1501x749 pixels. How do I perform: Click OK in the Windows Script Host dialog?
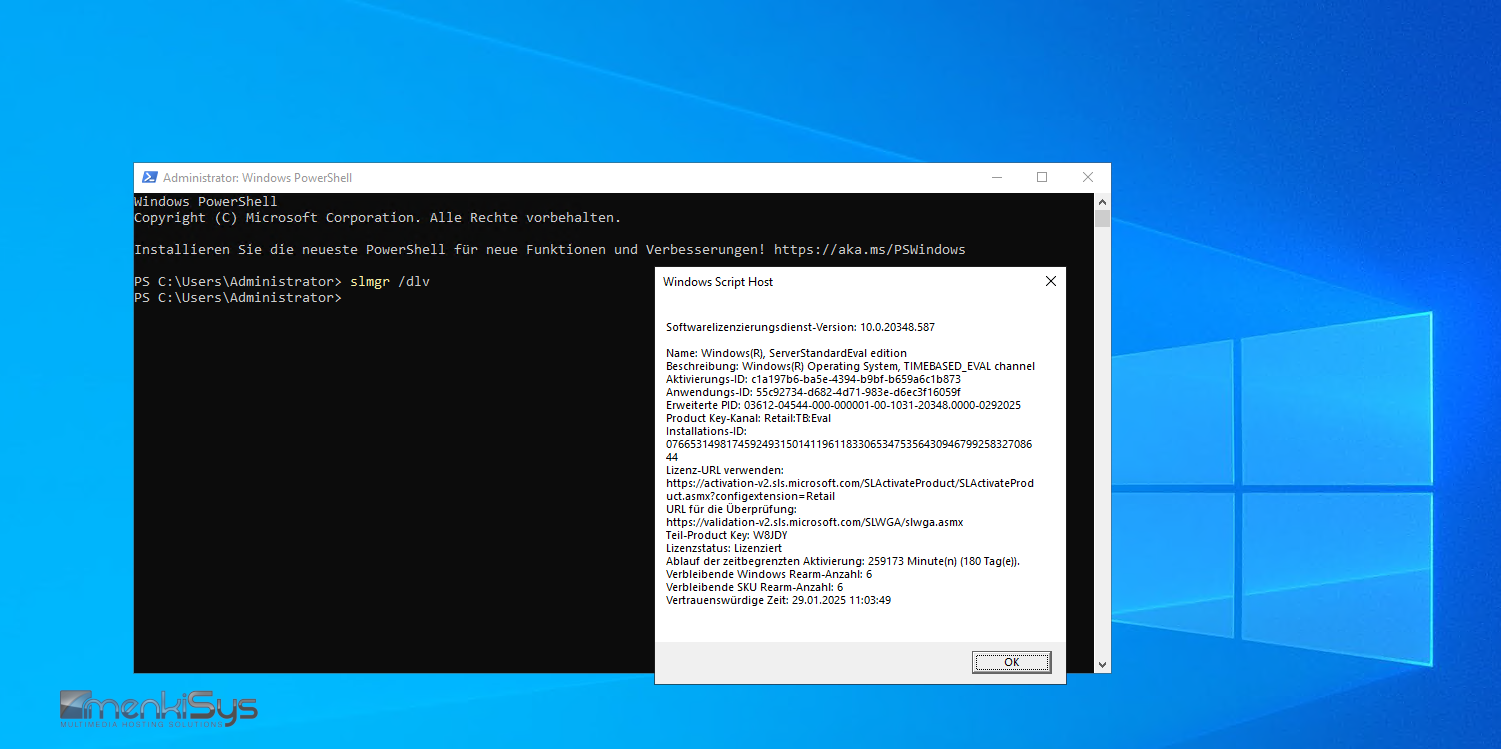[x=1011, y=662]
